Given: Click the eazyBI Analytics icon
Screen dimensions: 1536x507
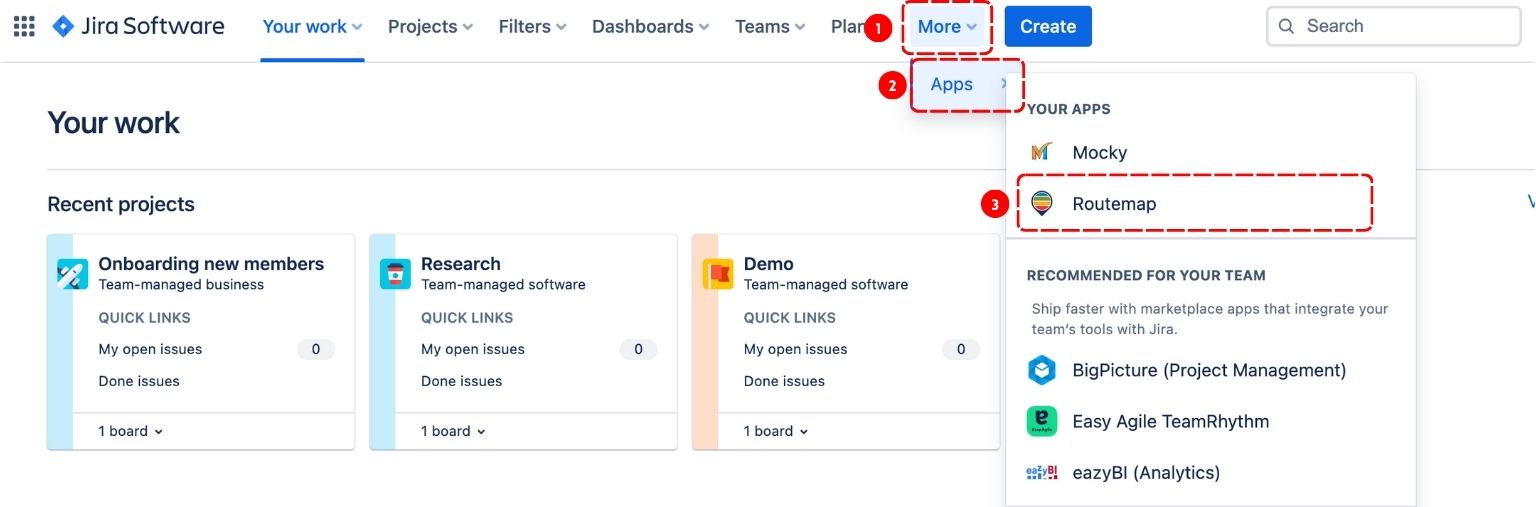Looking at the screenshot, I should (x=1042, y=473).
